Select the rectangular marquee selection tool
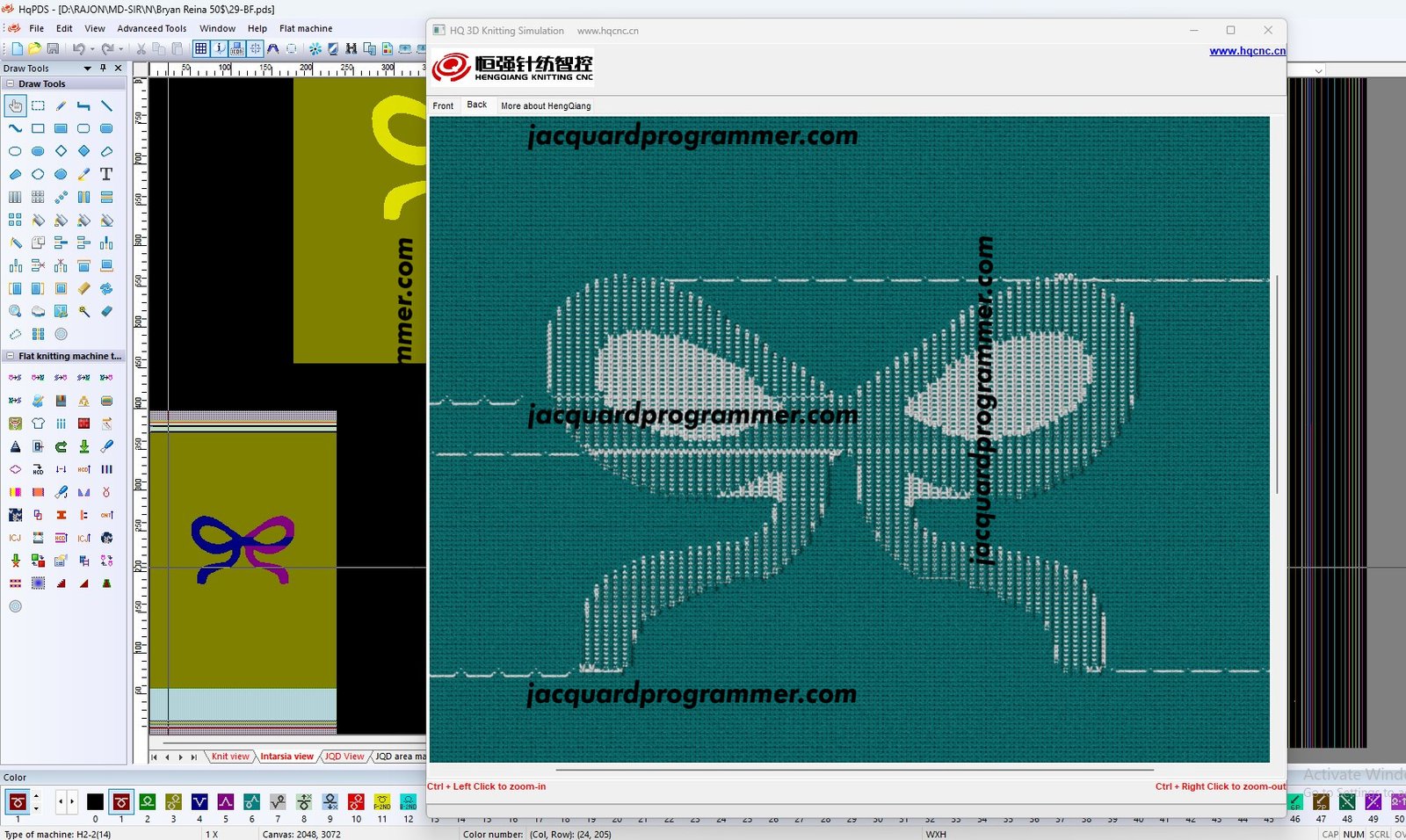The image size is (1406, 840). point(38,105)
